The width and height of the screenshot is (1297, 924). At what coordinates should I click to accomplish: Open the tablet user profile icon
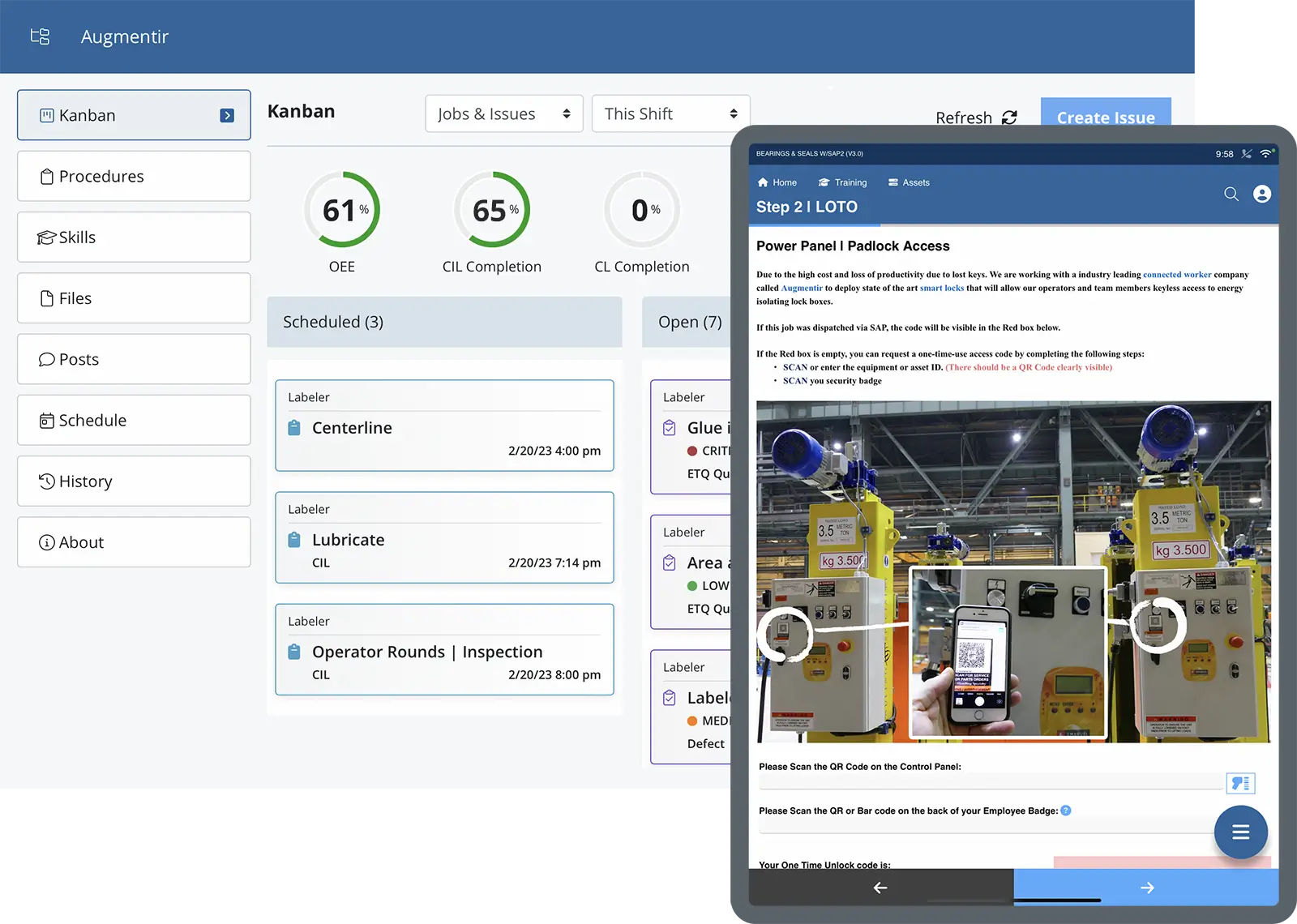pos(1262,194)
